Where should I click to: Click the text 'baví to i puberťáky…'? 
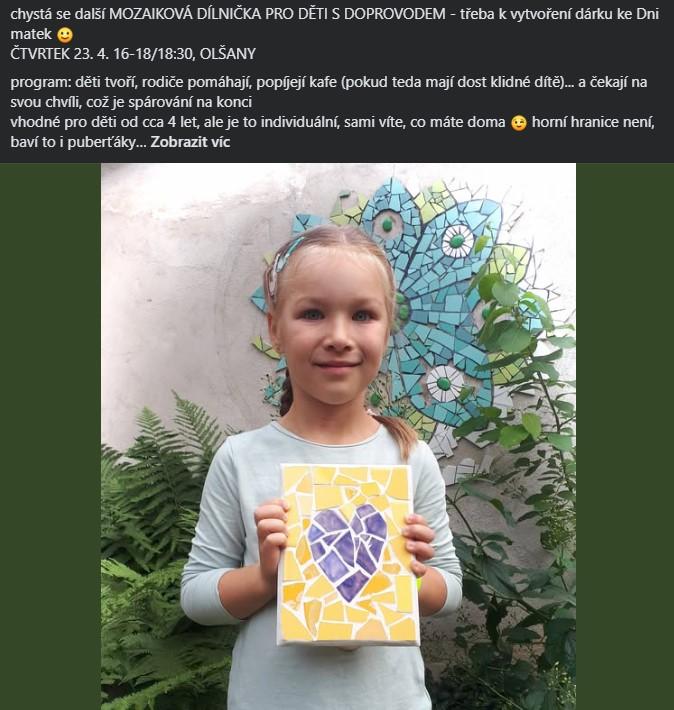point(79,142)
